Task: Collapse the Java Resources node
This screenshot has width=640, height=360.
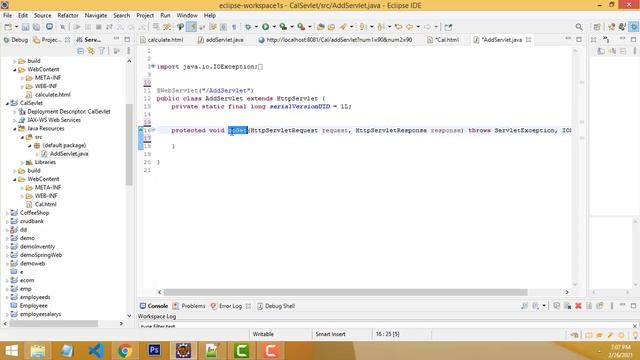Action: click(x=15, y=129)
